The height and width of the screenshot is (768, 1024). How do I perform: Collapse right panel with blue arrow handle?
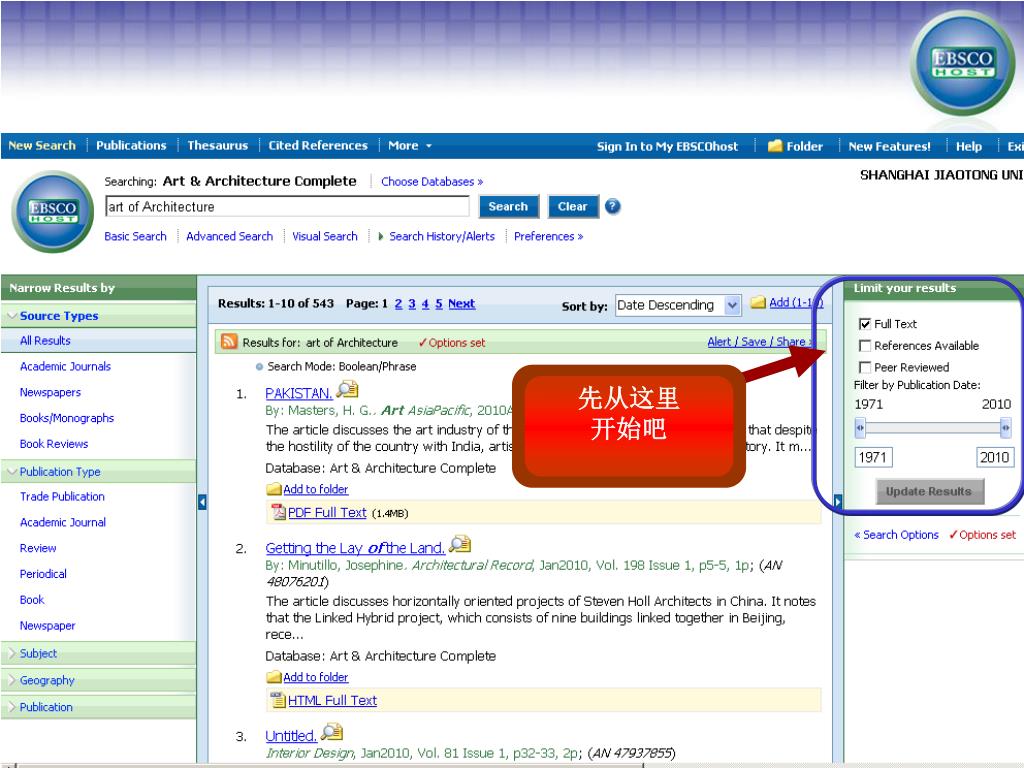tap(838, 502)
